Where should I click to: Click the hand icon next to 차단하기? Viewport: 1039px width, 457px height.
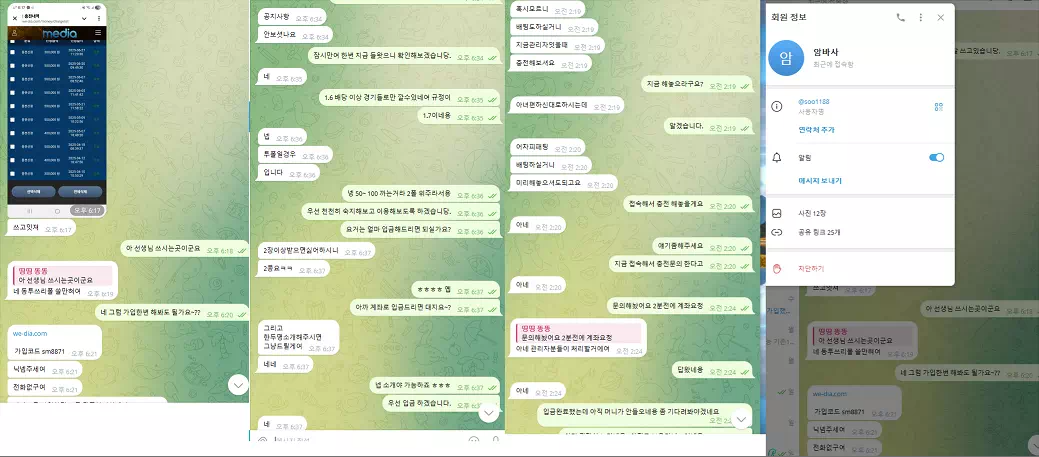click(777, 269)
